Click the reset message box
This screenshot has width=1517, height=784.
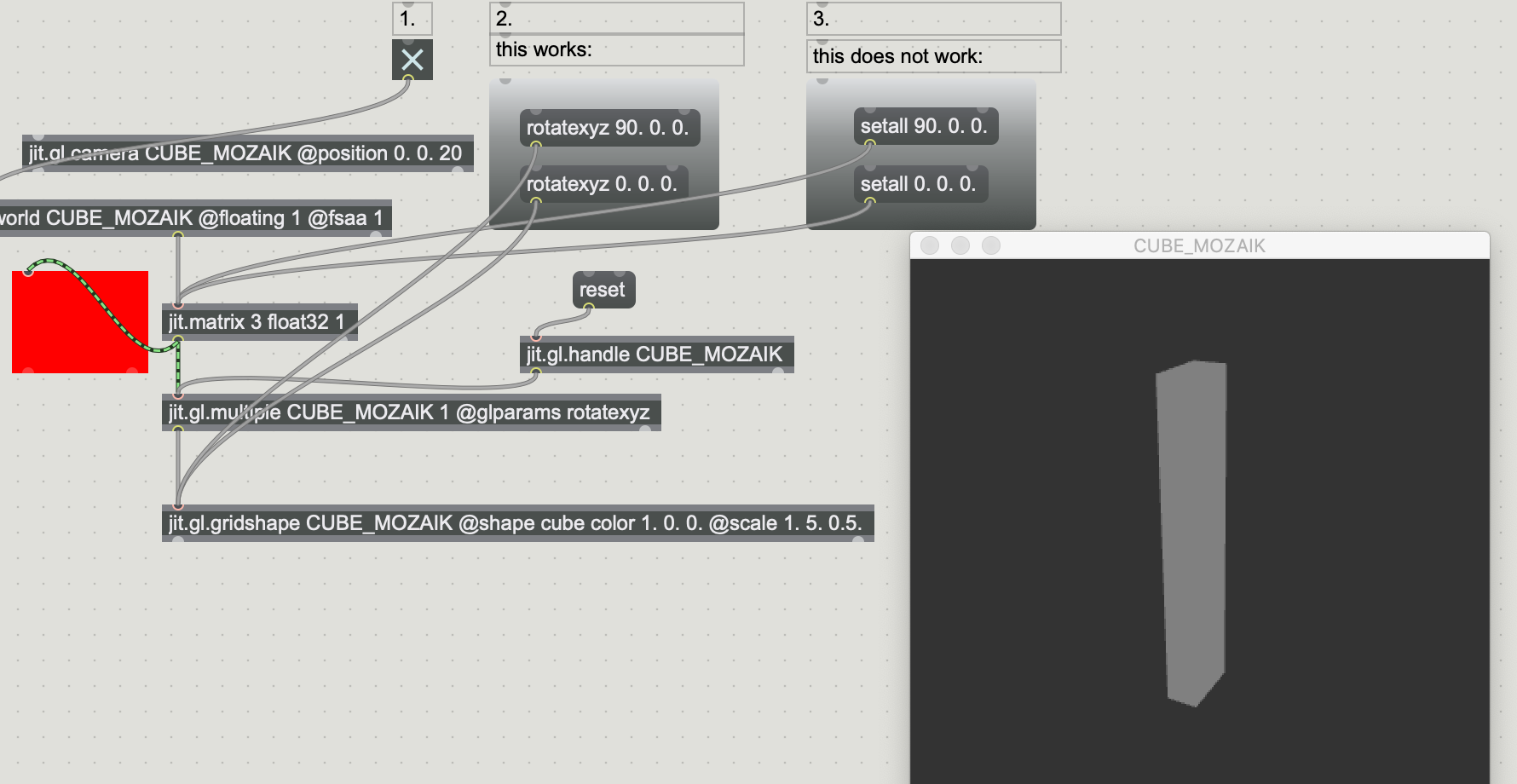click(x=603, y=290)
